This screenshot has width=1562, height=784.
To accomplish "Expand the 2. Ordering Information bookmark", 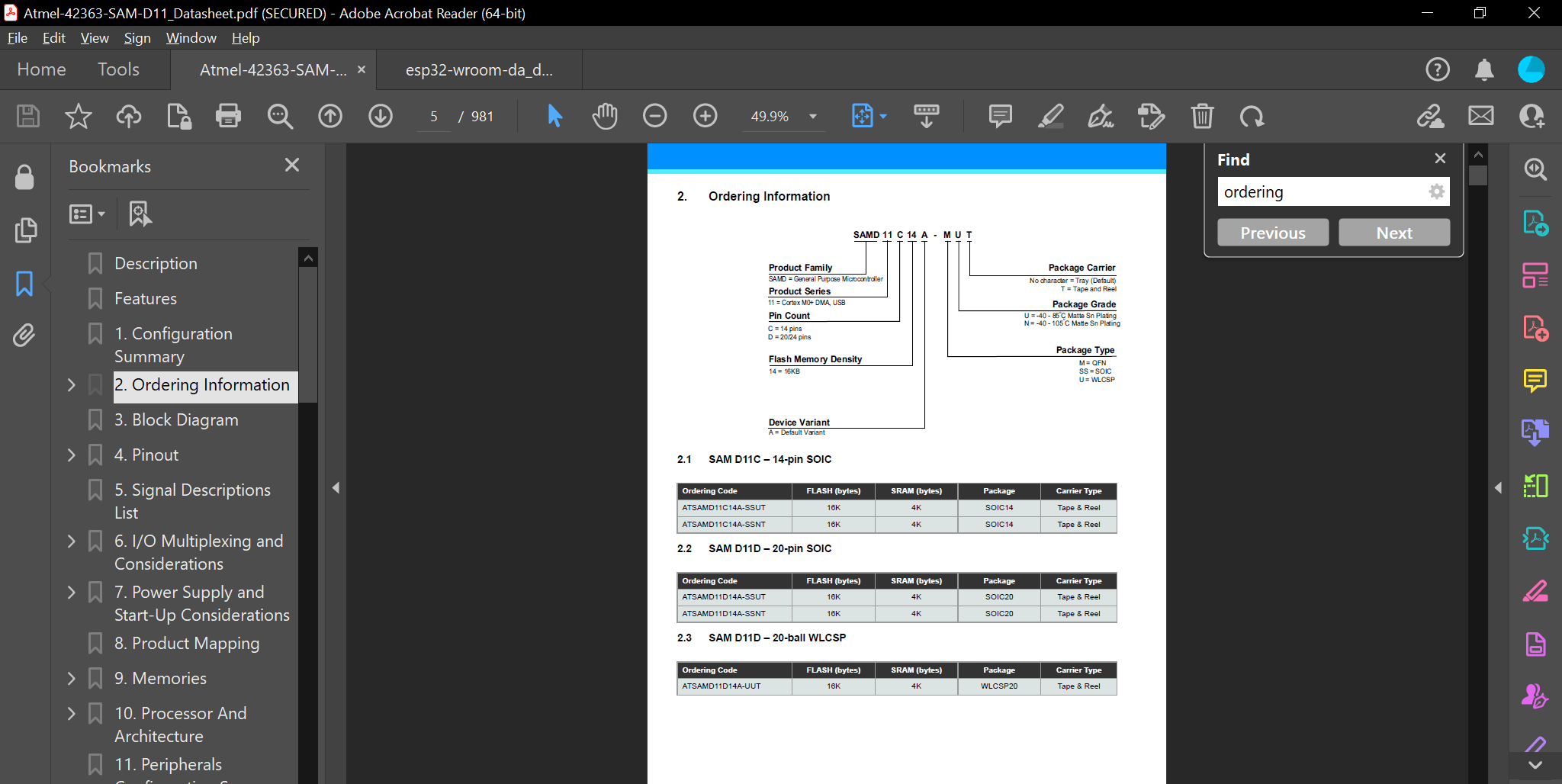I will point(72,385).
